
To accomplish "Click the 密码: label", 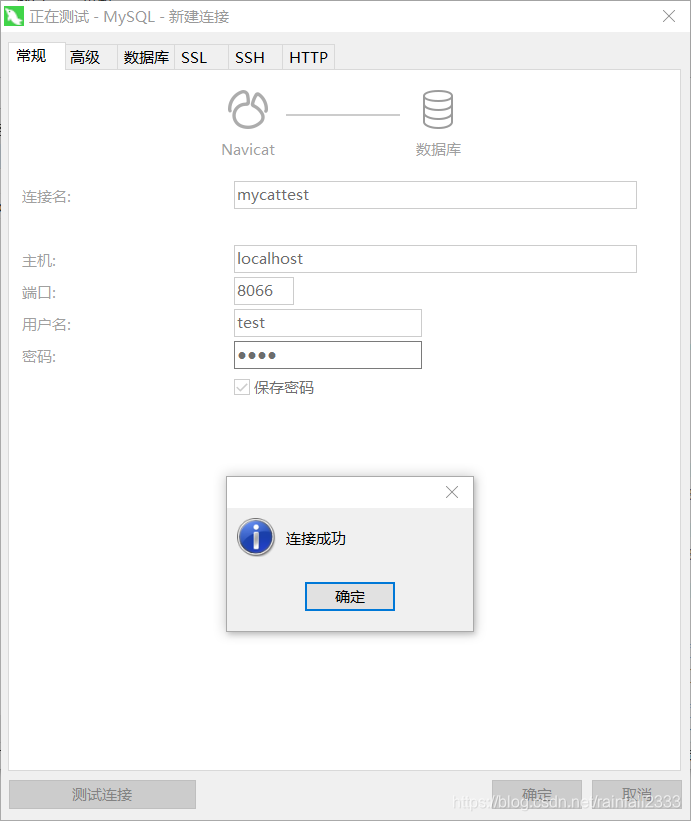I will tap(39, 357).
